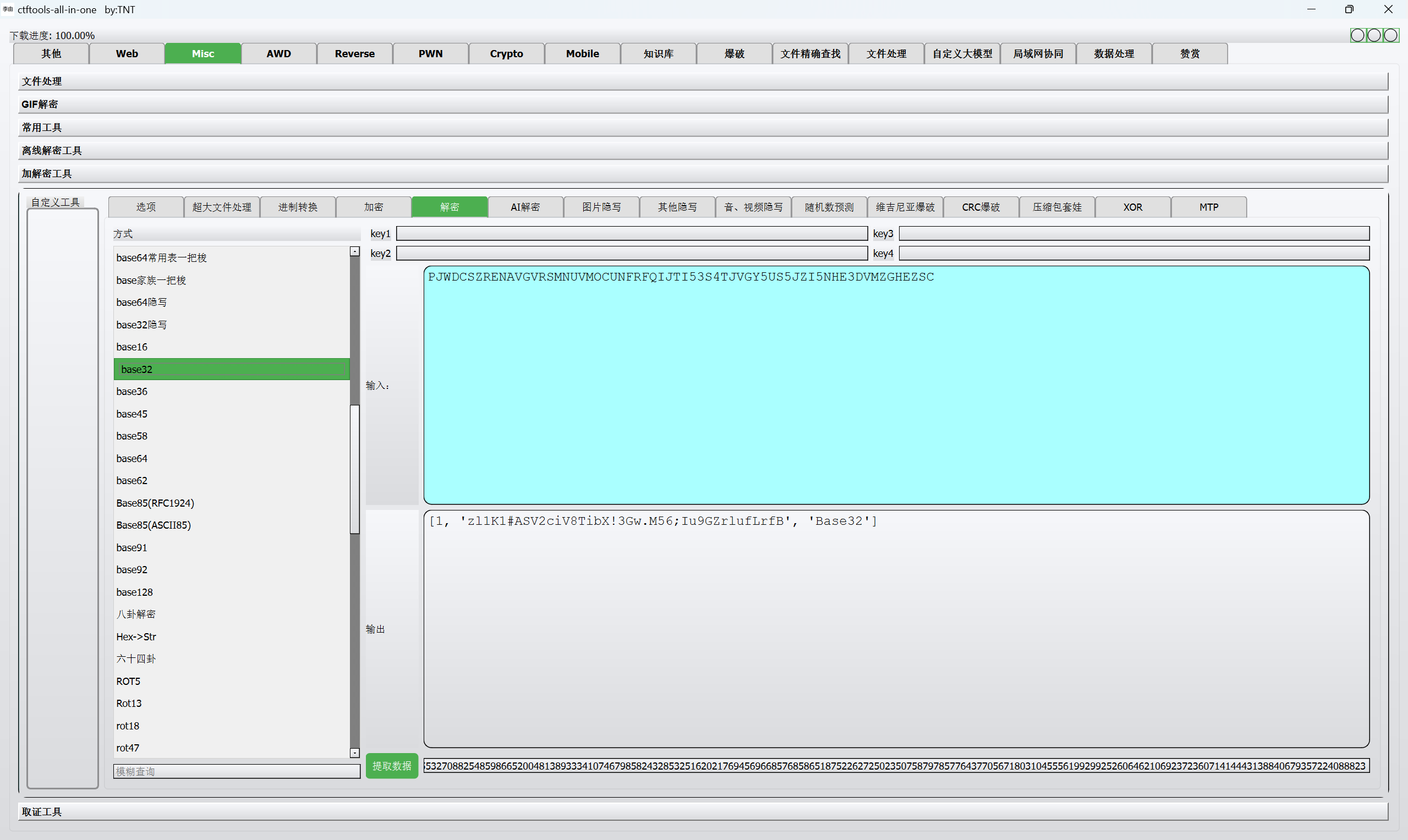Click the method list scrollbar thumb
Screen dimensions: 1408x840
[355, 469]
